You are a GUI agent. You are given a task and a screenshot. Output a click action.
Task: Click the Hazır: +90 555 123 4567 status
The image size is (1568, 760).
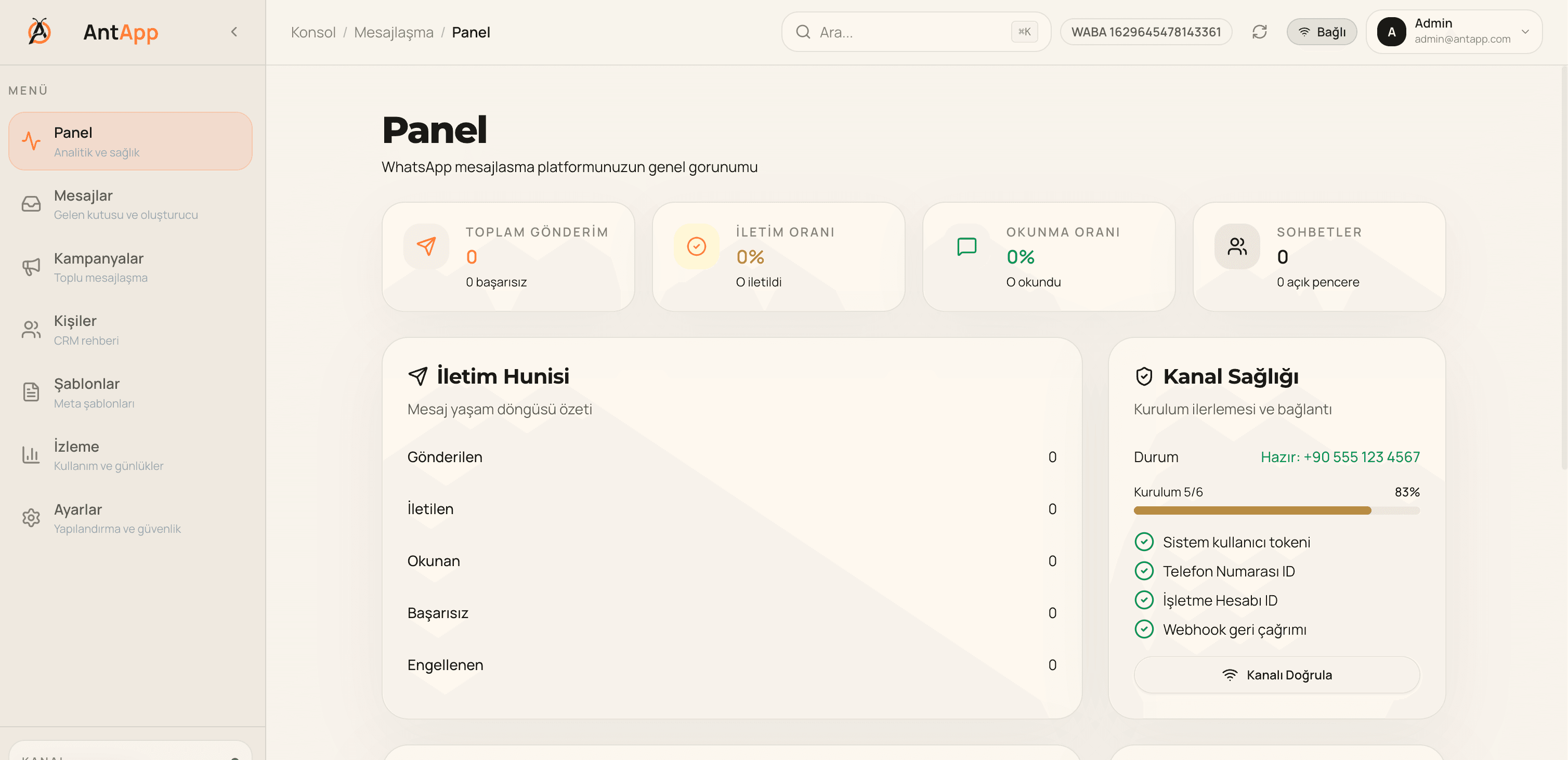(x=1340, y=457)
